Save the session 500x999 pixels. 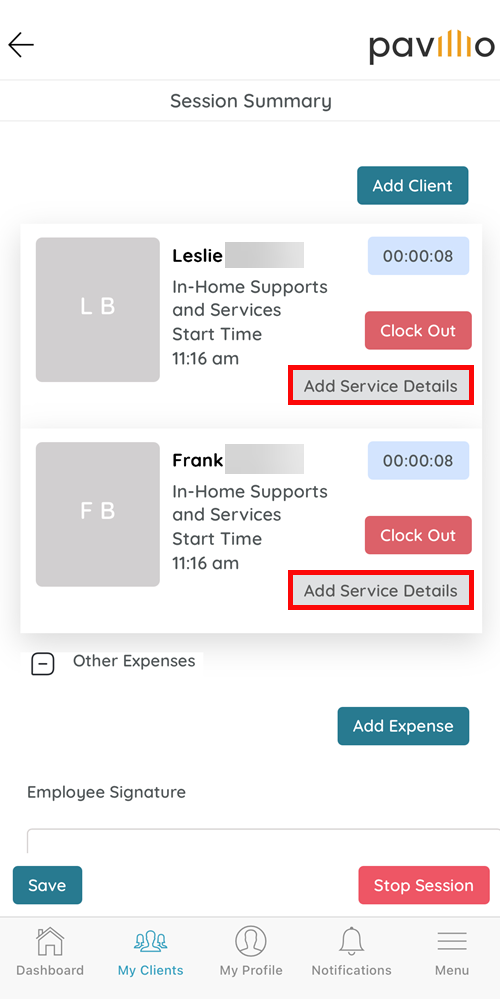pyautogui.click(x=47, y=885)
